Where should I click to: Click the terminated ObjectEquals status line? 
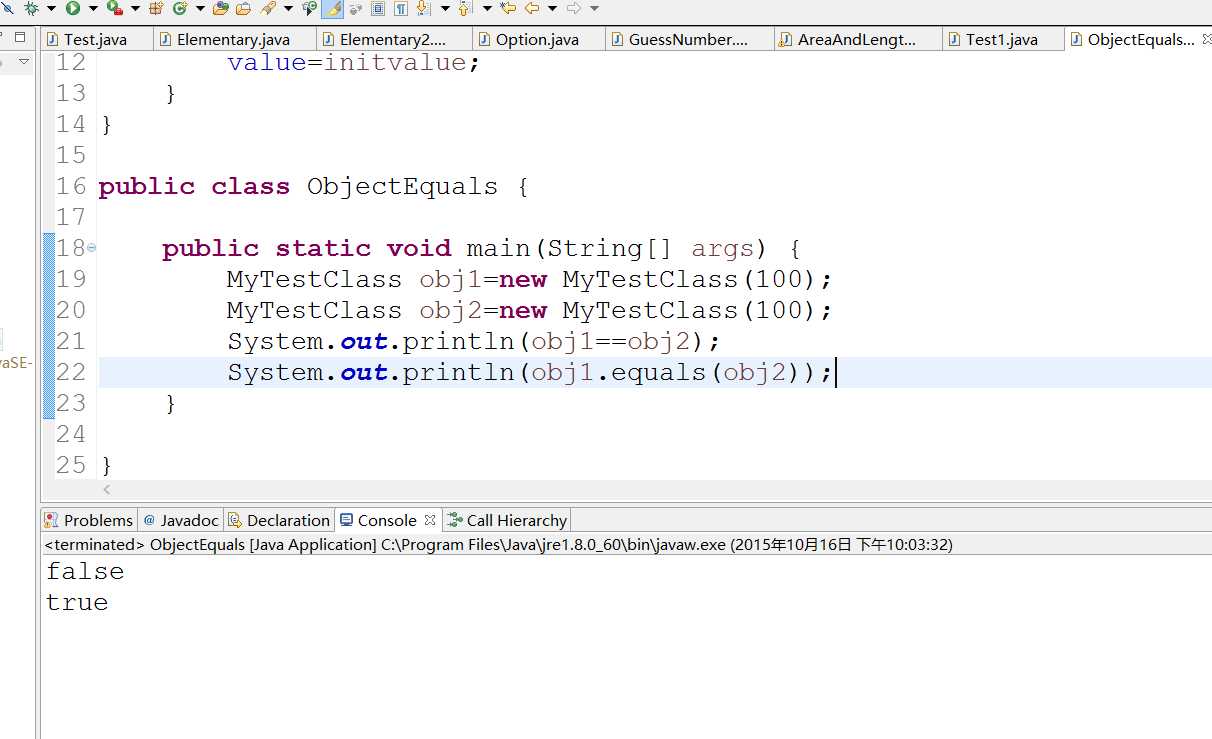(x=498, y=545)
